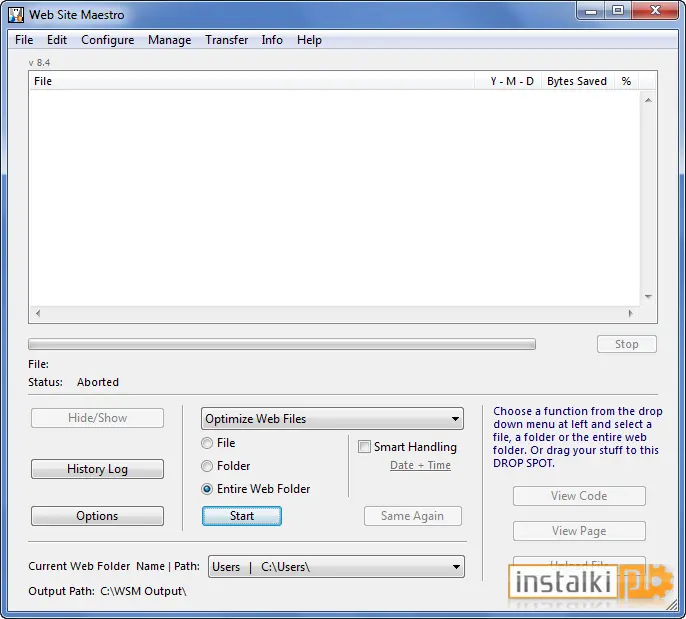The image size is (686, 619).
Task: Expand the Optimize Web Files dropdown
Action: 332,419
